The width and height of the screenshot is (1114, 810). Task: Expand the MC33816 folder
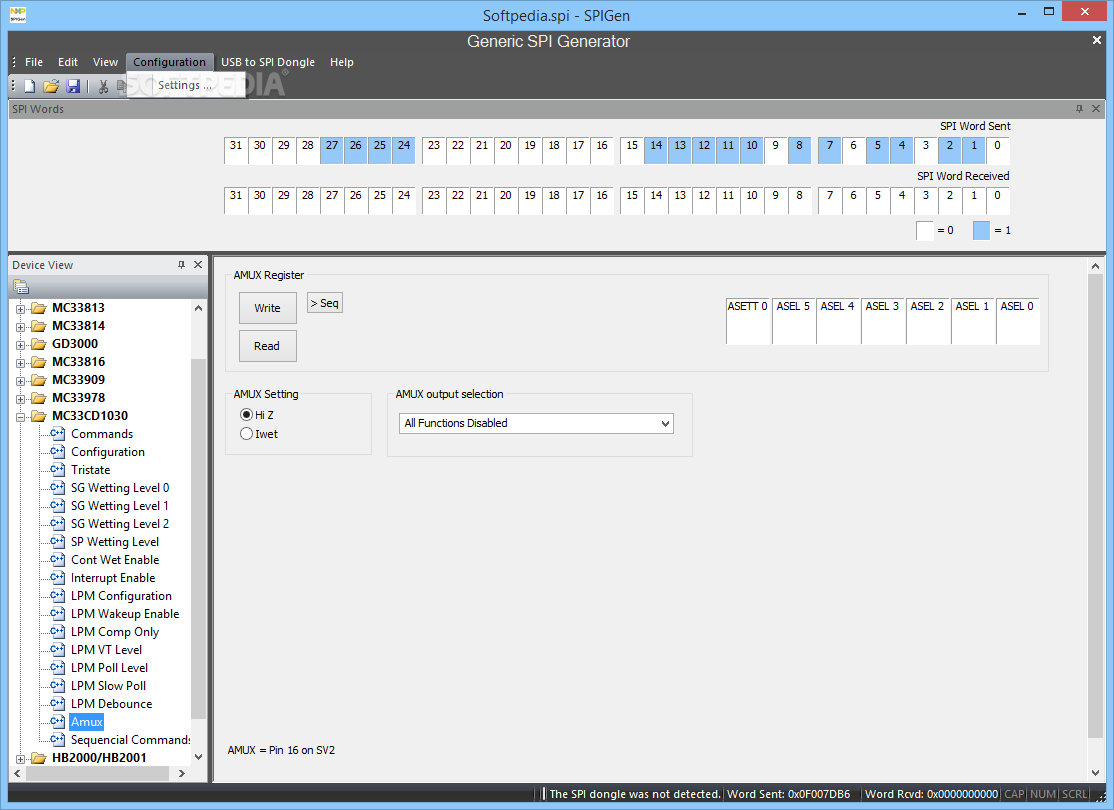(21, 362)
